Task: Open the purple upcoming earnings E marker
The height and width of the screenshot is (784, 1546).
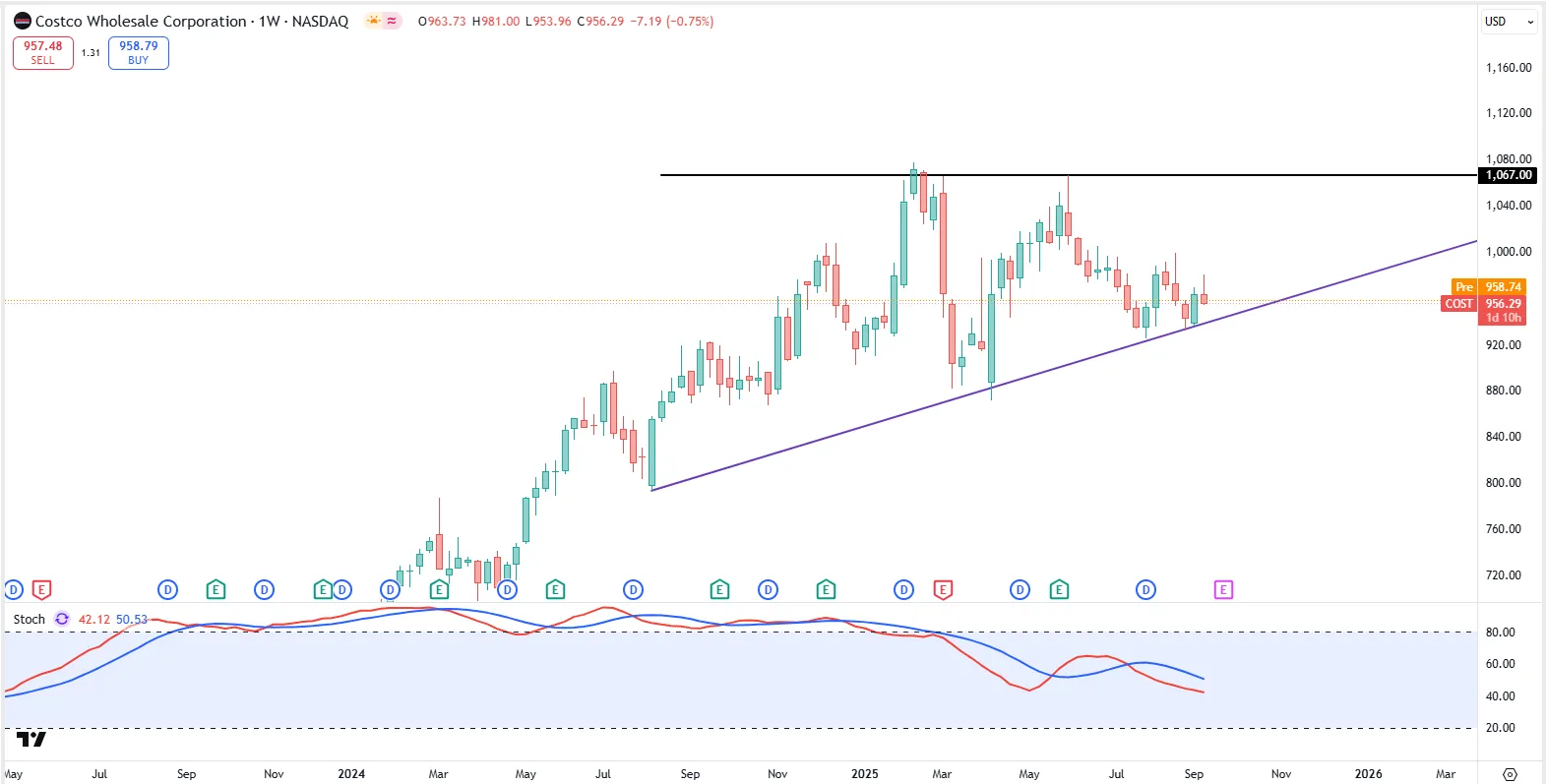Action: (1223, 590)
